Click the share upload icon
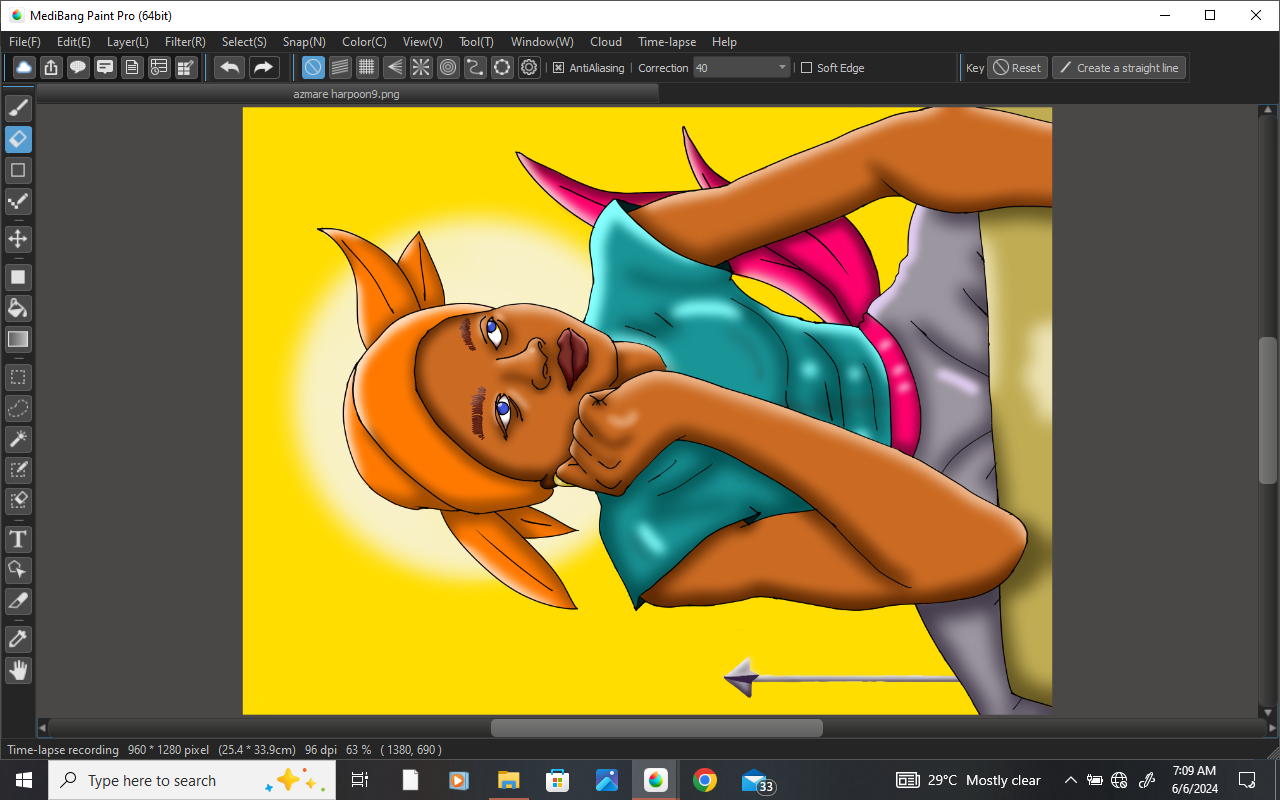 coord(51,68)
